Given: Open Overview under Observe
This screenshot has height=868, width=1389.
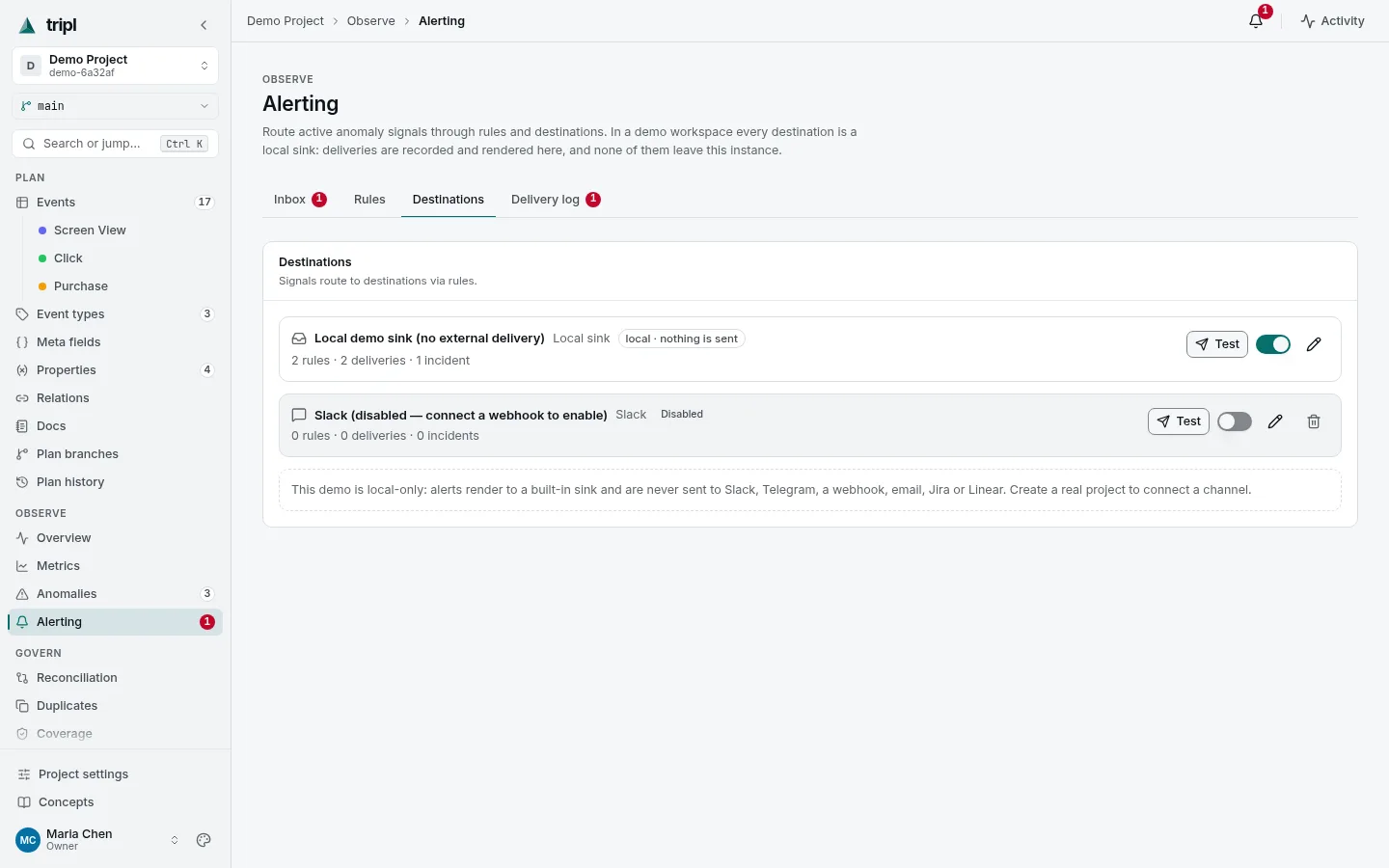Looking at the screenshot, I should pyautogui.click(x=115, y=538).
